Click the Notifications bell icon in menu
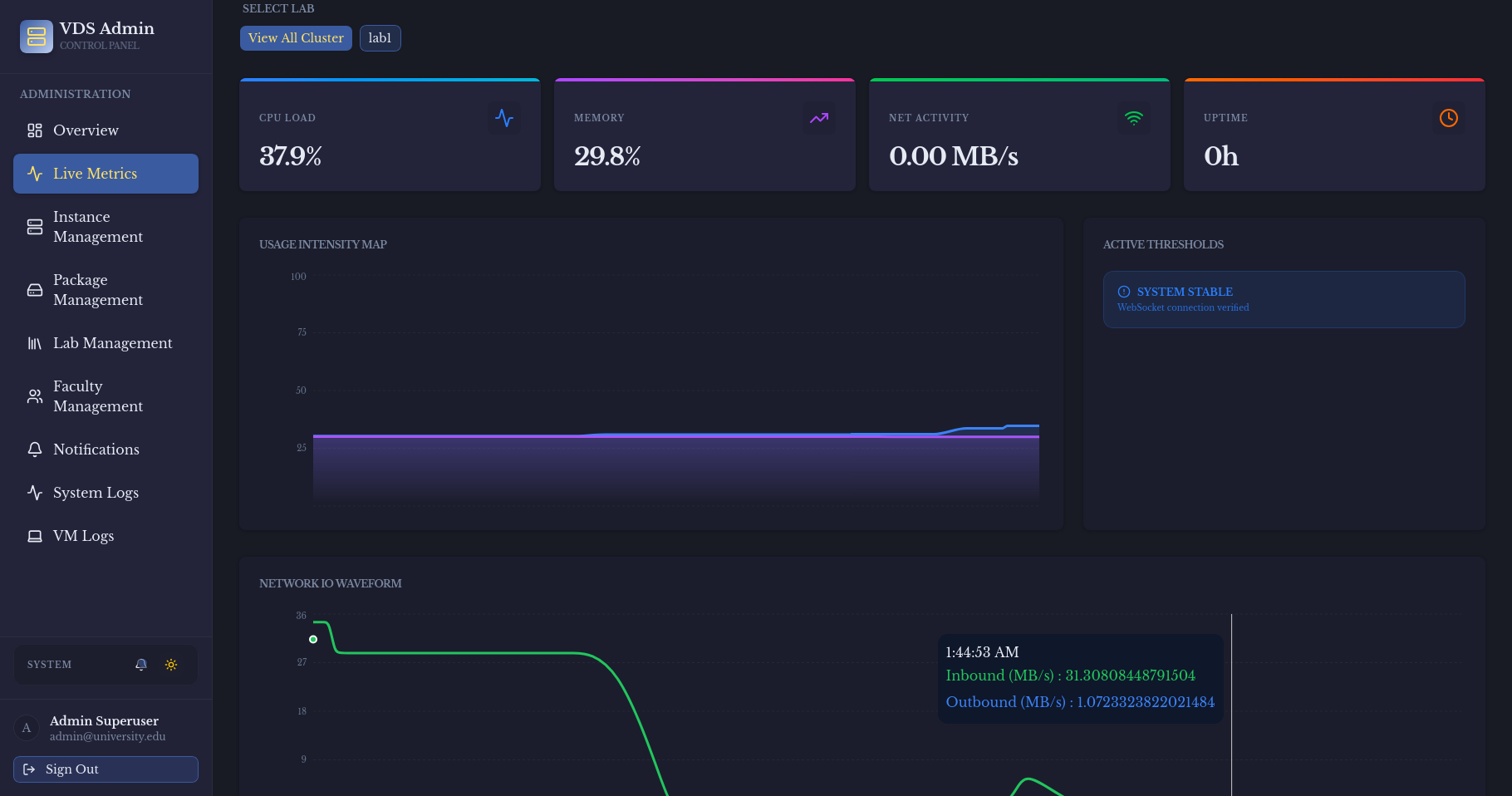 35,450
